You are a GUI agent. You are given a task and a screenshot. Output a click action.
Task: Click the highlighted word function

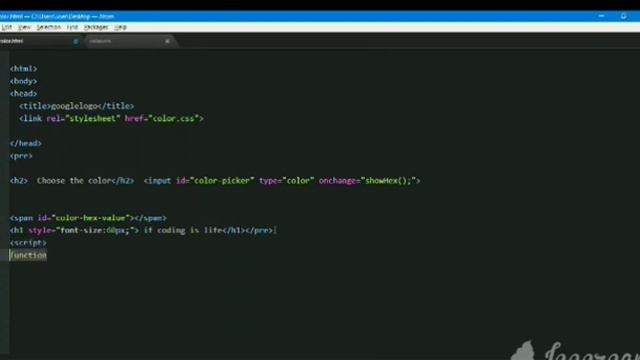(28, 256)
